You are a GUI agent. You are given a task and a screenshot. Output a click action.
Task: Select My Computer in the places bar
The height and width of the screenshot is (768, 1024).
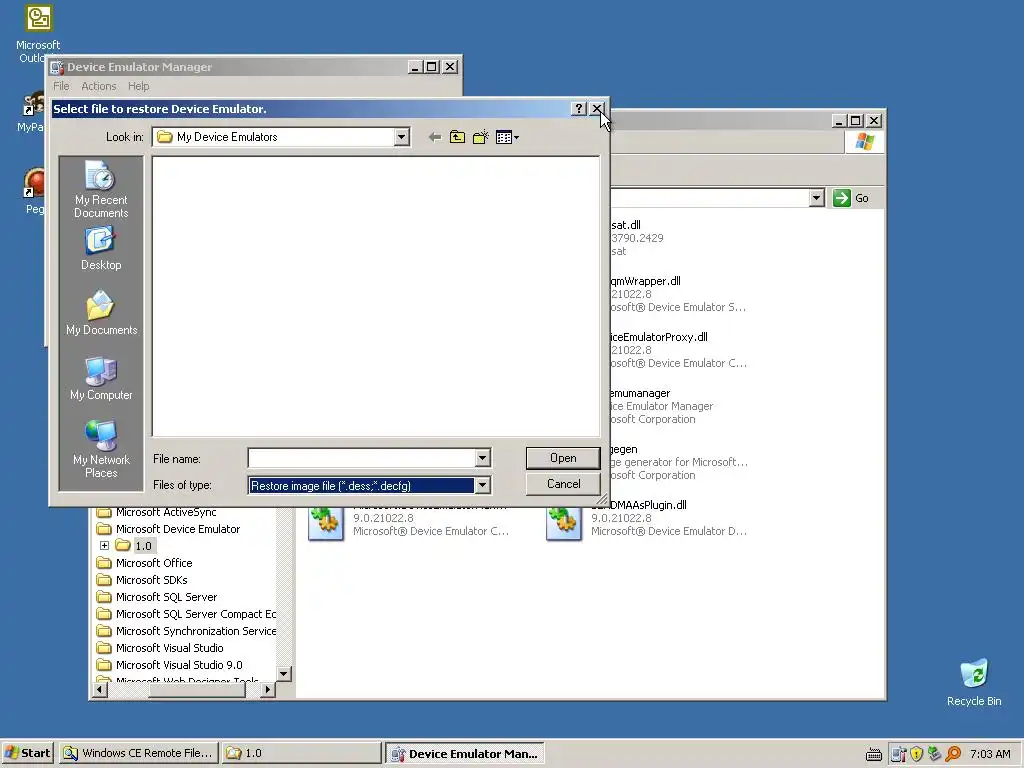coord(101,379)
